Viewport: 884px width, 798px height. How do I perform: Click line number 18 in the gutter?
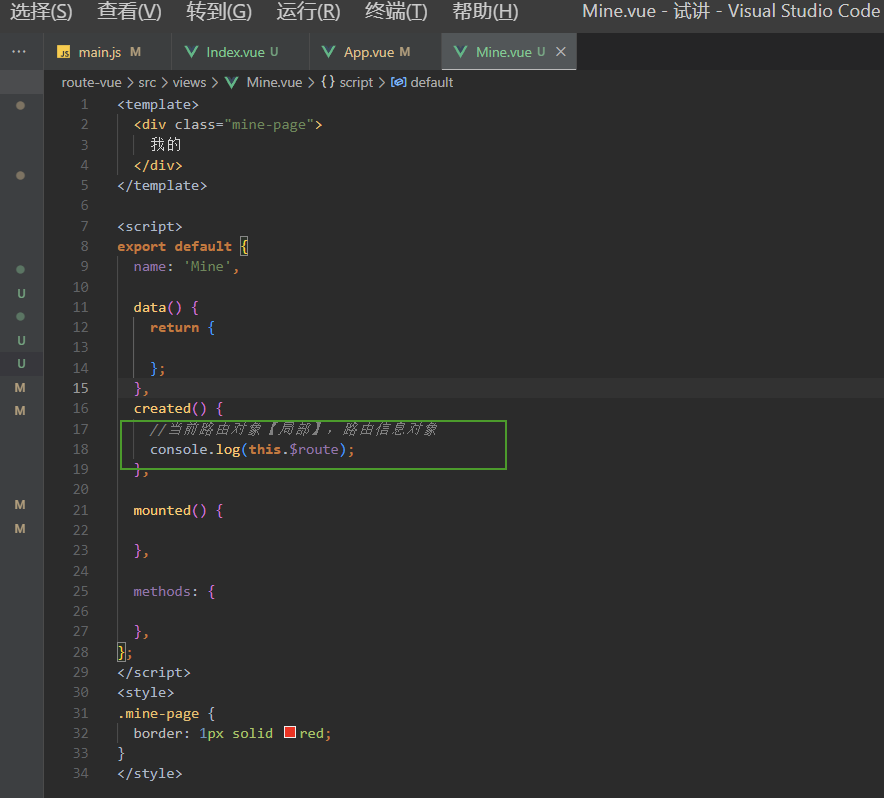coord(81,449)
